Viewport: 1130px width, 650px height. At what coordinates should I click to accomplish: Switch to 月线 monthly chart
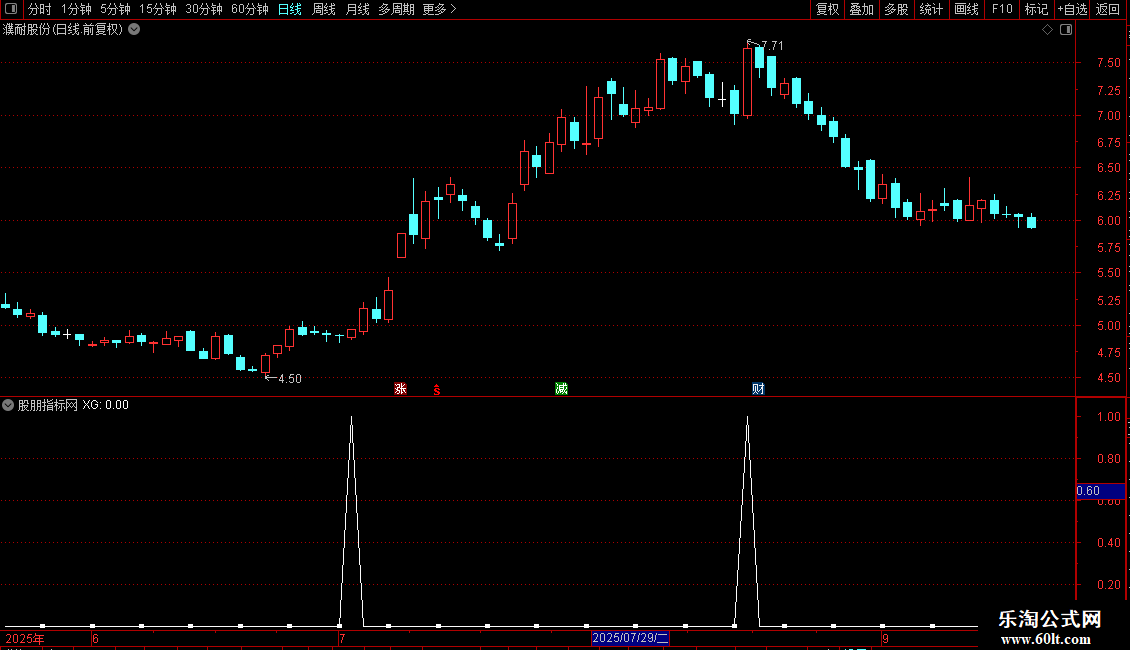click(357, 9)
